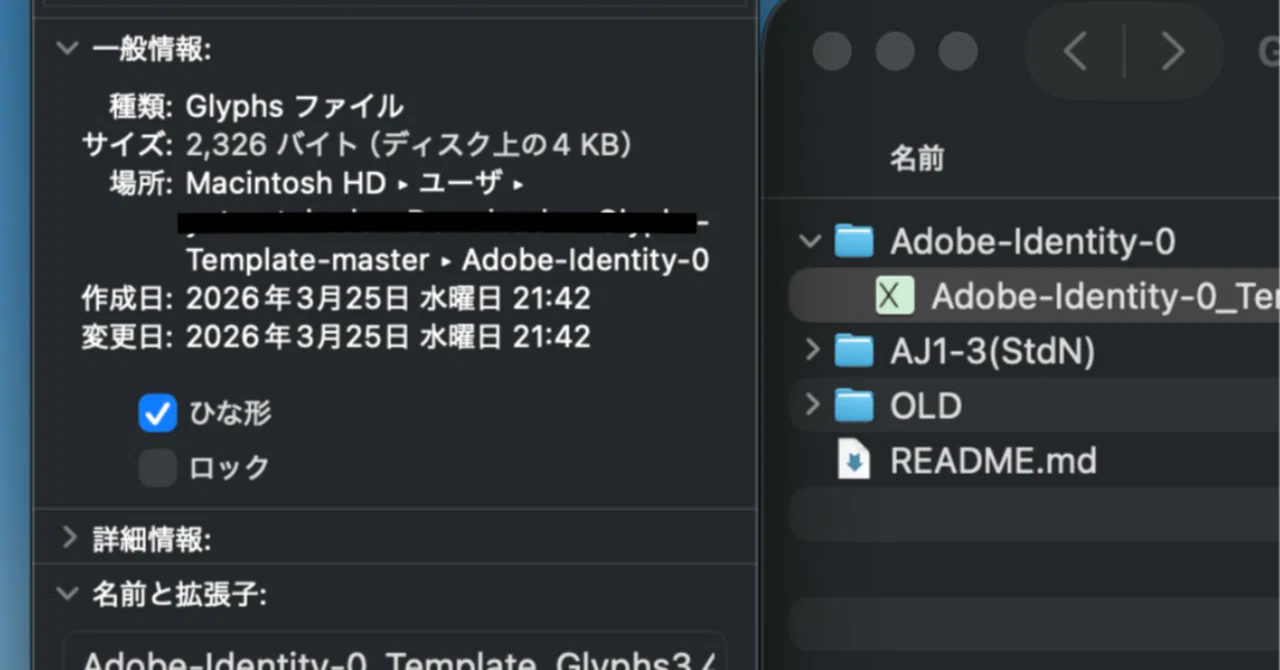This screenshot has width=1280, height=670.
Task: Click the Adobe-Identity-0 folder icon
Action: (x=853, y=241)
